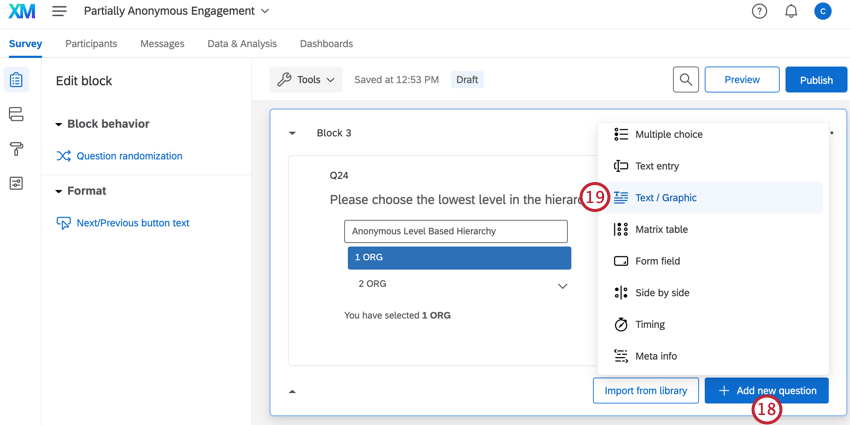850x425 pixels.
Task: Open the Builder clipboard sidebar icon
Action: (16, 80)
